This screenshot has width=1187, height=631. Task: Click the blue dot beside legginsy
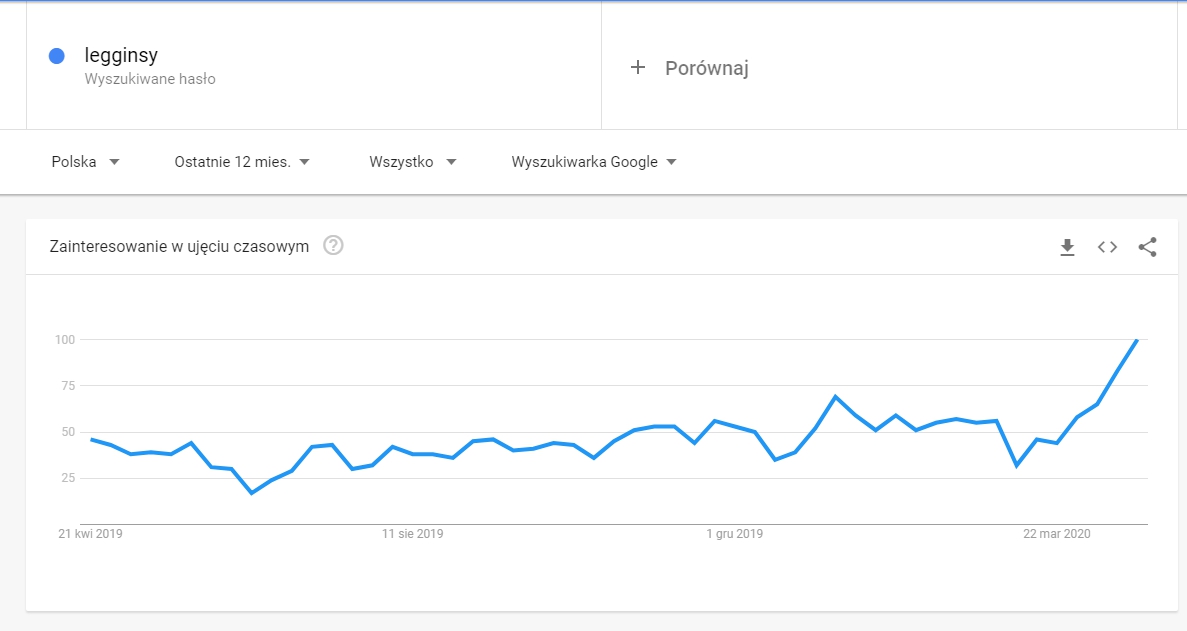pyautogui.click(x=57, y=56)
